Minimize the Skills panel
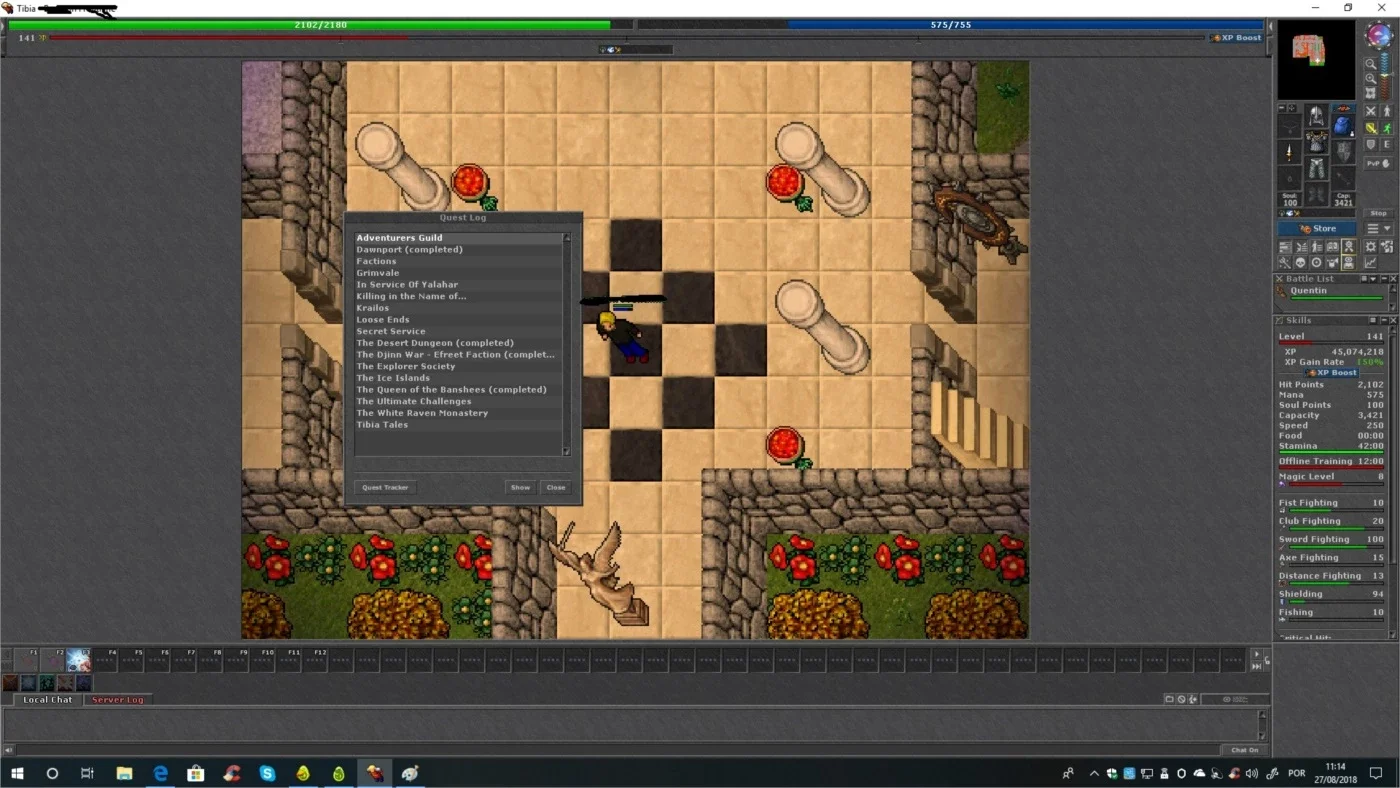Viewport: 1400px width, 788px height. pos(1384,320)
